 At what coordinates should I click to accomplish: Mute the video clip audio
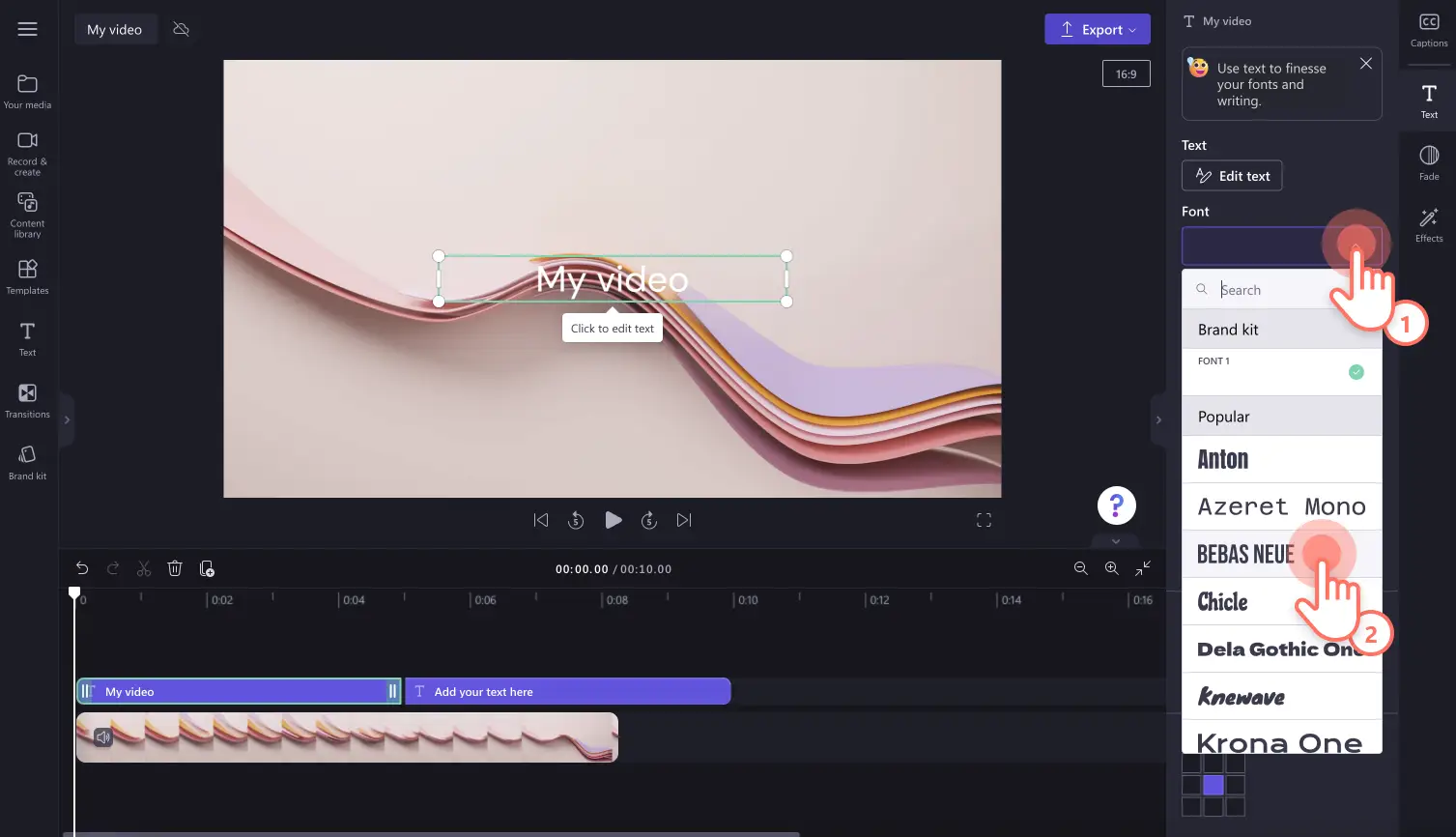[x=103, y=737]
